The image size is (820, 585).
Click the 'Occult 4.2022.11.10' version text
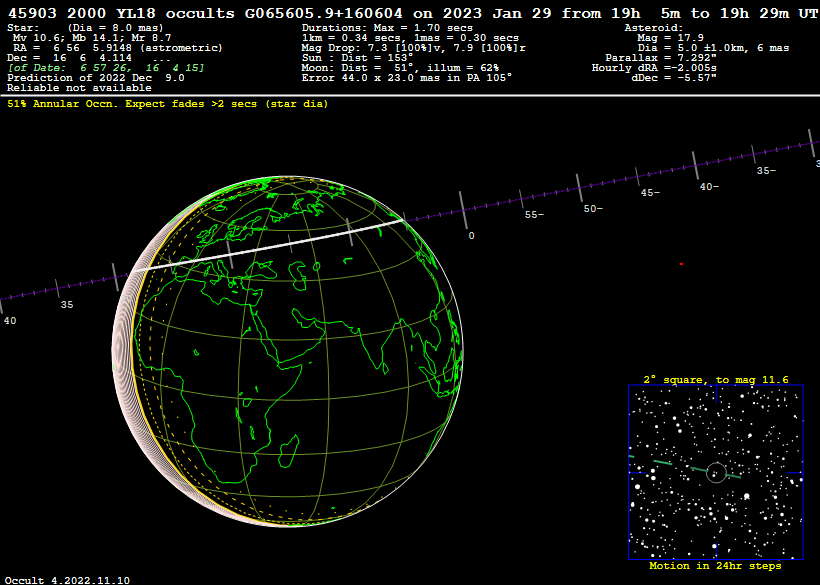67,580
